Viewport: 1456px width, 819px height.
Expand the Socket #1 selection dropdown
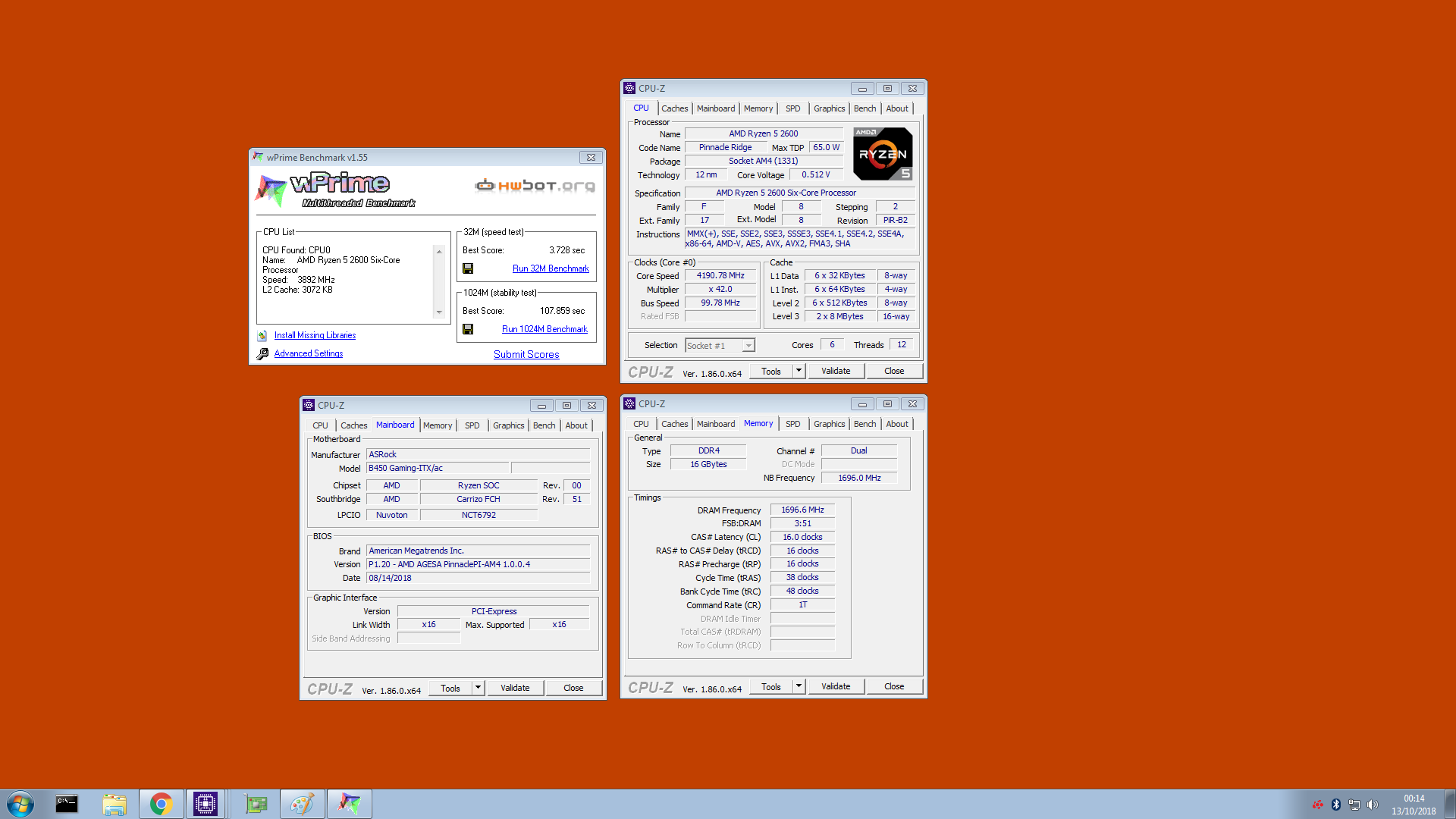click(748, 346)
